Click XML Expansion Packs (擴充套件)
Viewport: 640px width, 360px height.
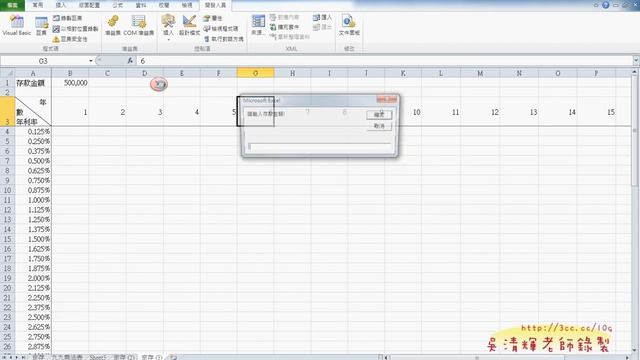(x=284, y=27)
